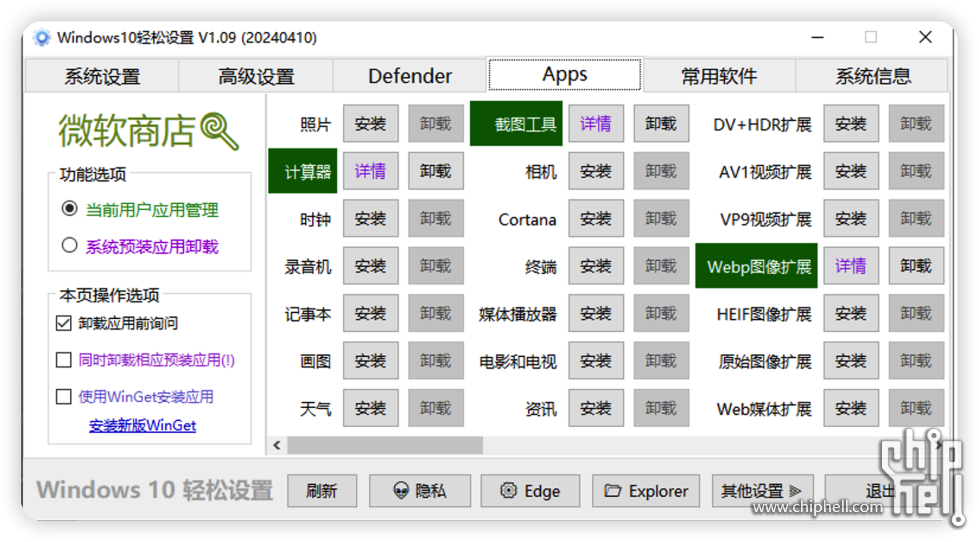Uncheck 卸载应用前询问 checkbox
Viewport: 979px width, 542px height.
pos(64,323)
